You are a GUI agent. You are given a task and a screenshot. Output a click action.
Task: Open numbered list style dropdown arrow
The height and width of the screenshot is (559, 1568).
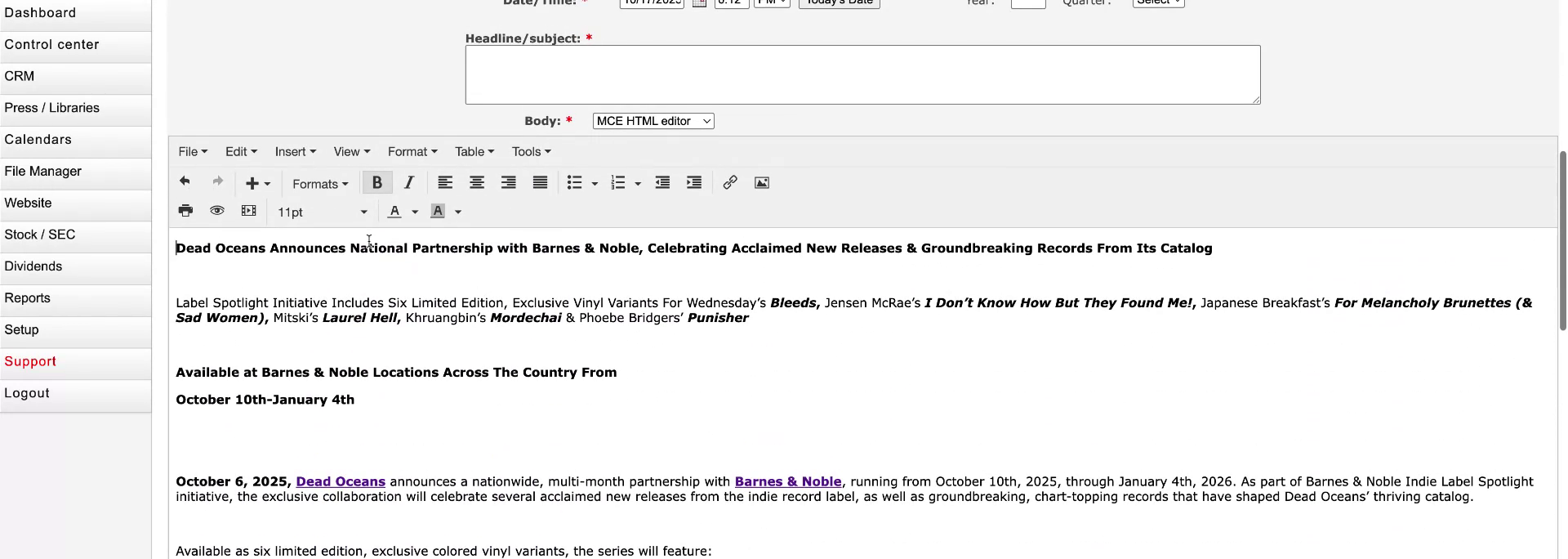[x=638, y=184]
